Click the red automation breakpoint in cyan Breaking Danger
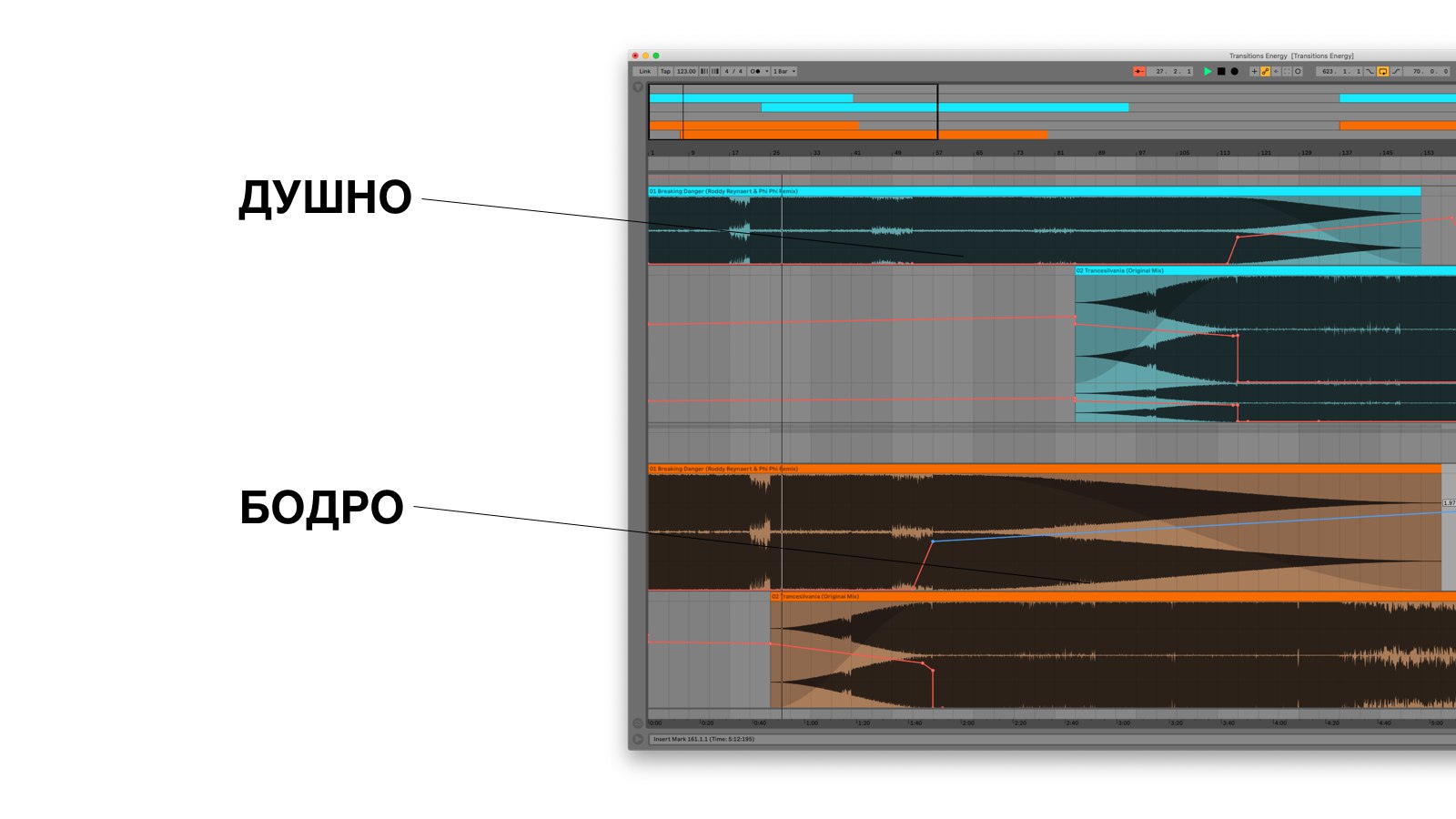The height and width of the screenshot is (819, 1456). tap(1237, 238)
